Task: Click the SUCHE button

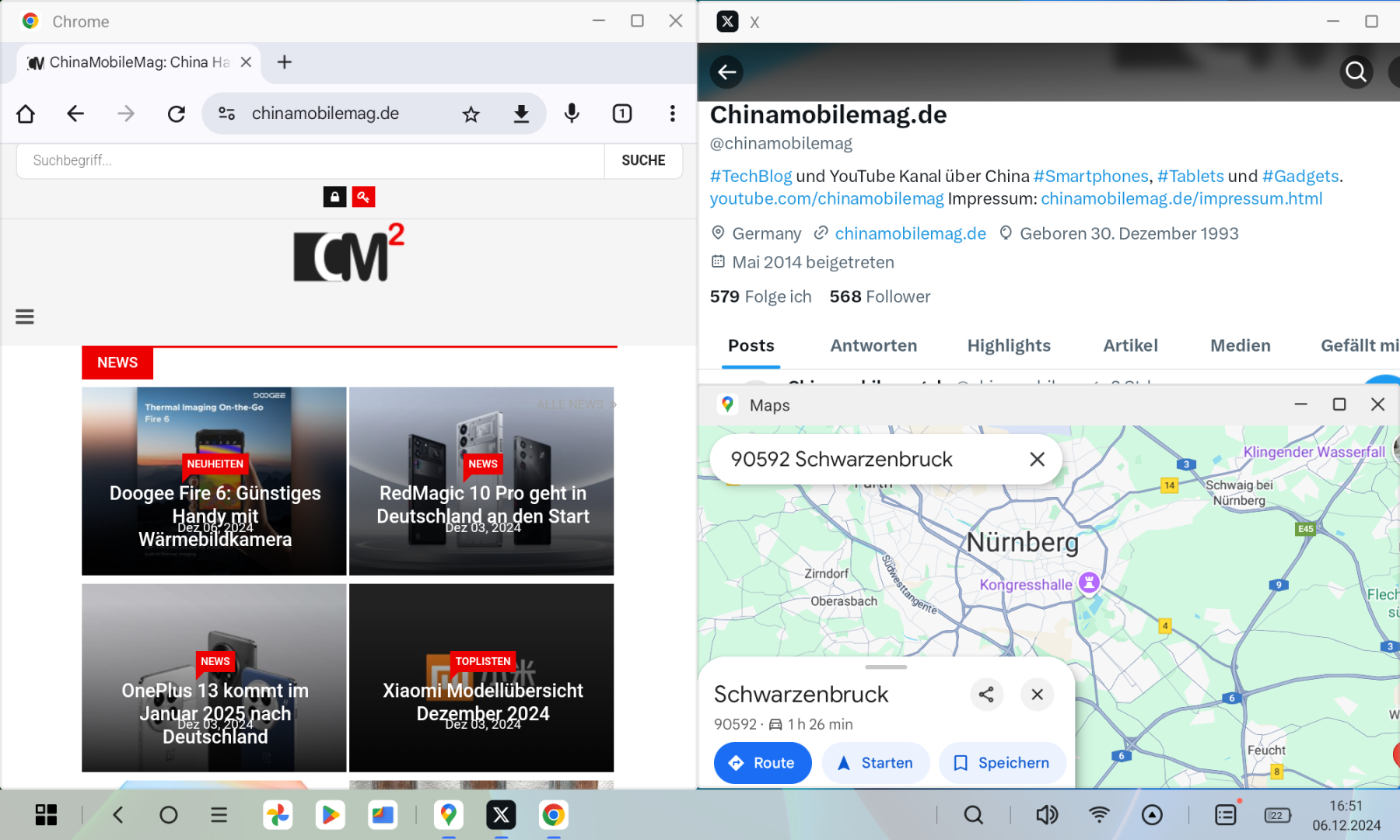Action: 643,160
